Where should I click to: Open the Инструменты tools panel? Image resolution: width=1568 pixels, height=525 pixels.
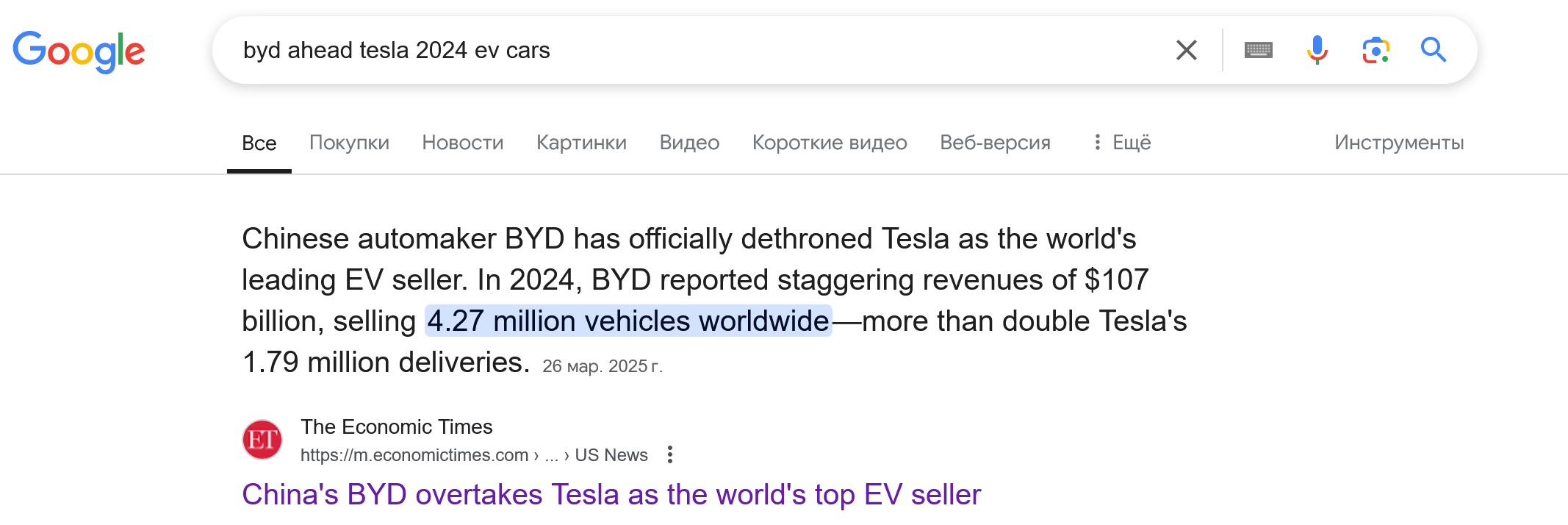pyautogui.click(x=1399, y=143)
